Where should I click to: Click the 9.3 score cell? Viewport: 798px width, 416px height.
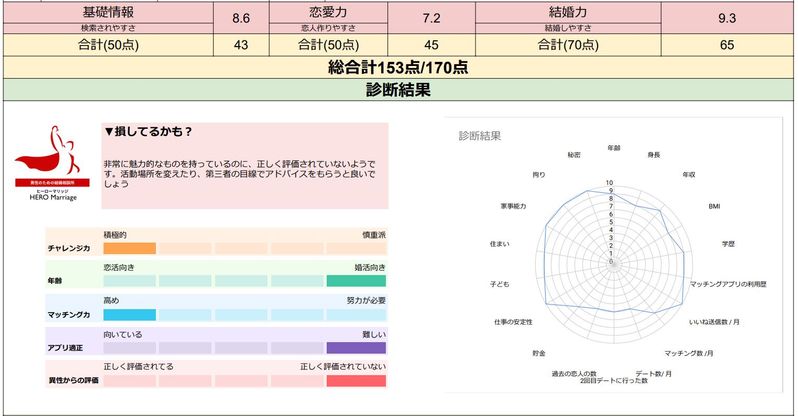[x=727, y=18]
